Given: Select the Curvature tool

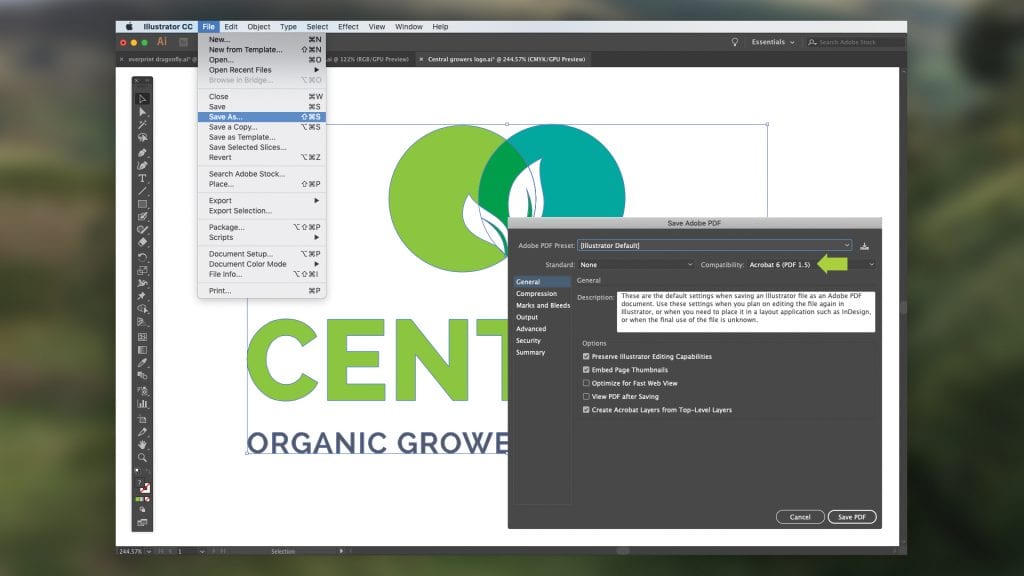Looking at the screenshot, I should 142,165.
